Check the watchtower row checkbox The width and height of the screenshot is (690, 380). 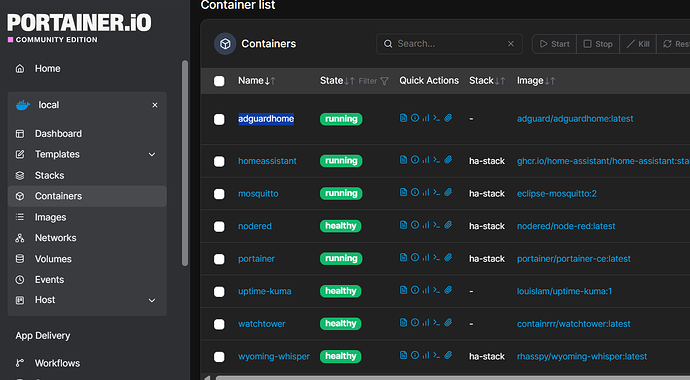click(219, 324)
